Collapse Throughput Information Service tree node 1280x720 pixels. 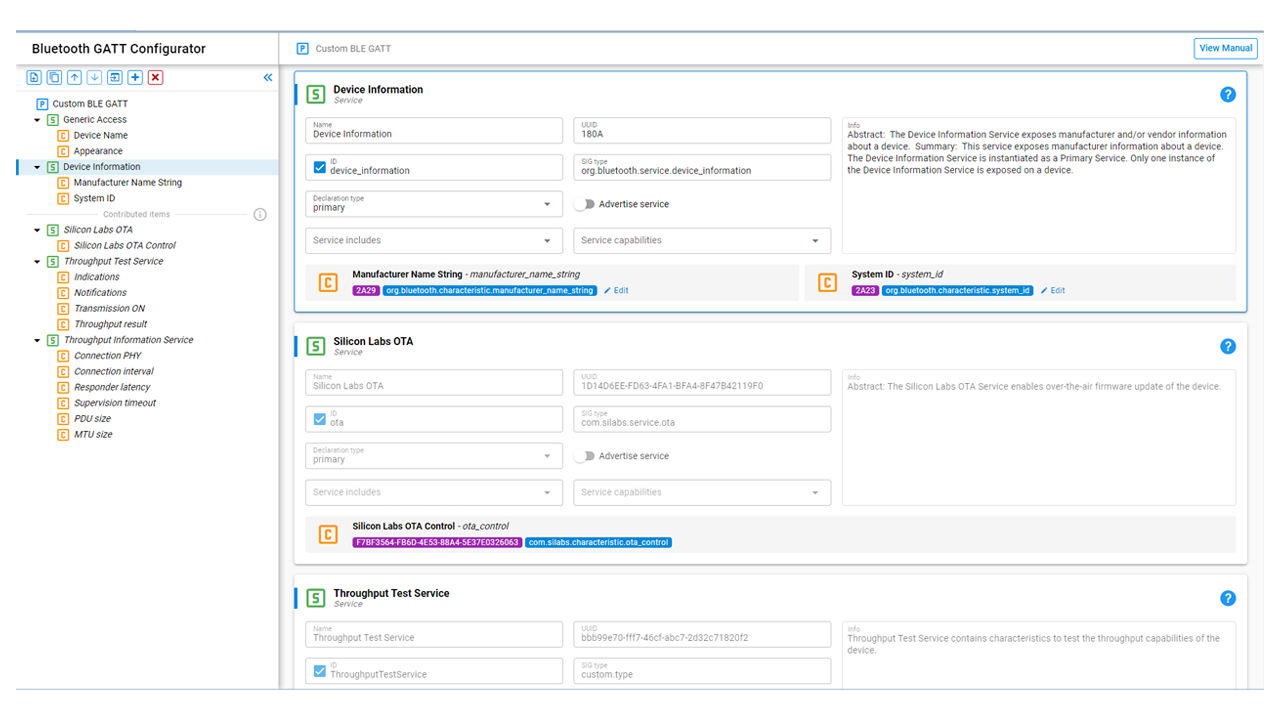pyautogui.click(x=37, y=340)
